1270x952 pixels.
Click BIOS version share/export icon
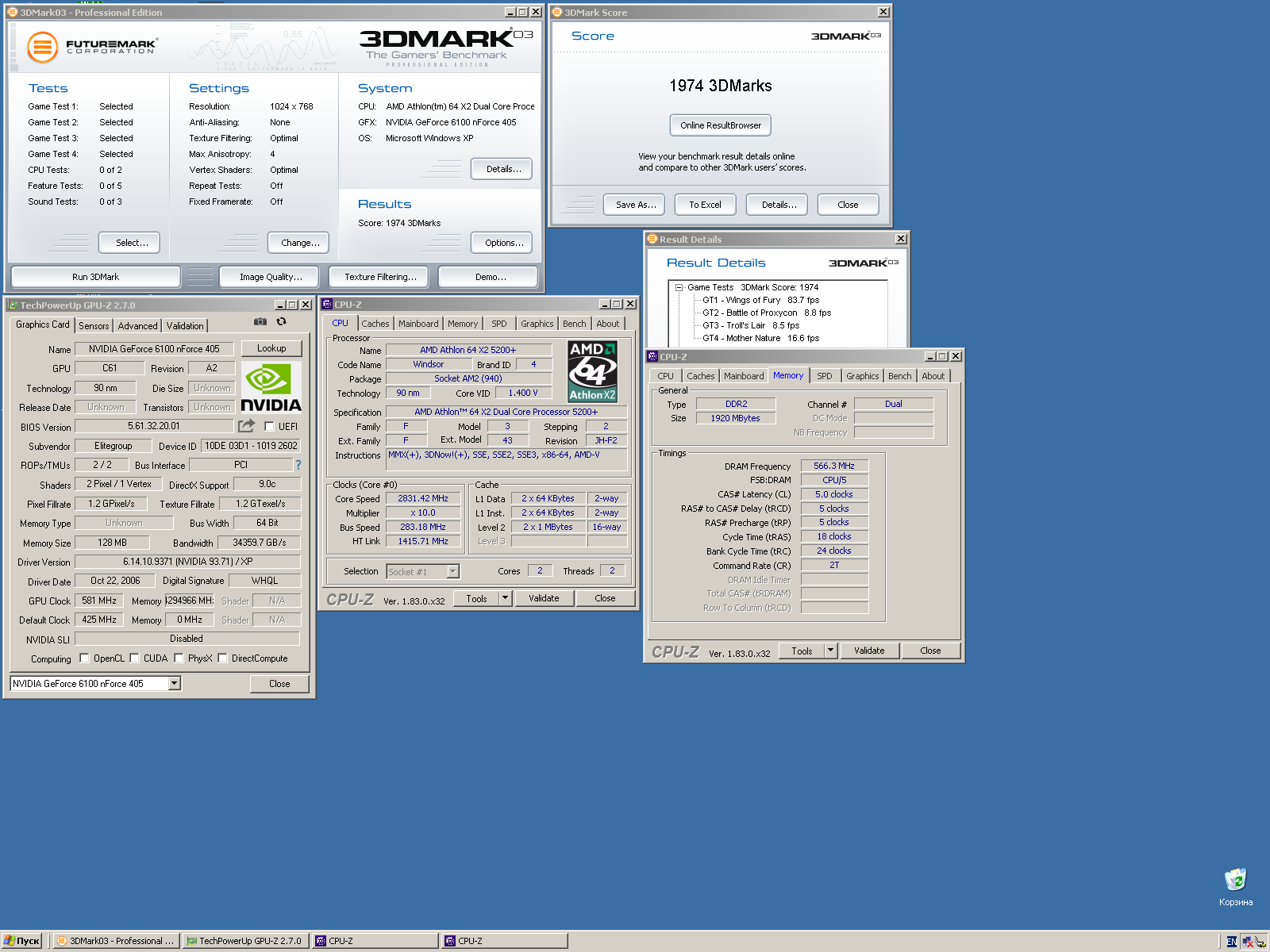247,426
